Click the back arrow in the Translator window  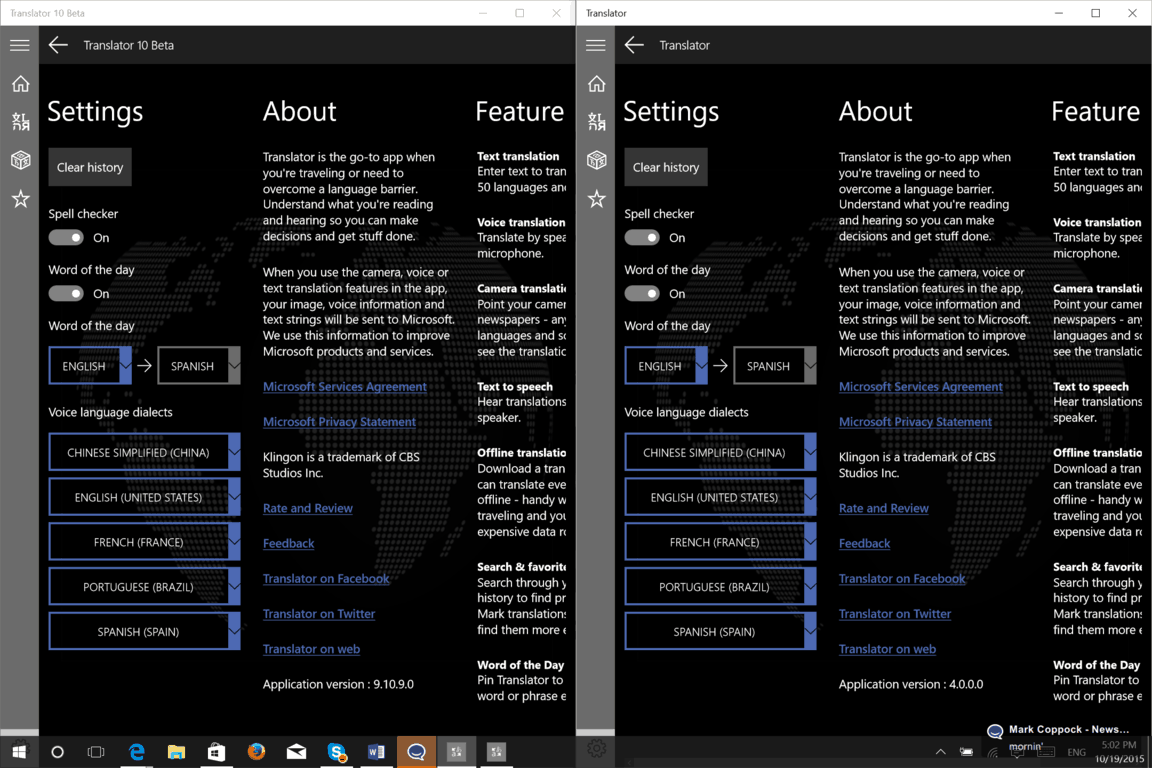(634, 45)
